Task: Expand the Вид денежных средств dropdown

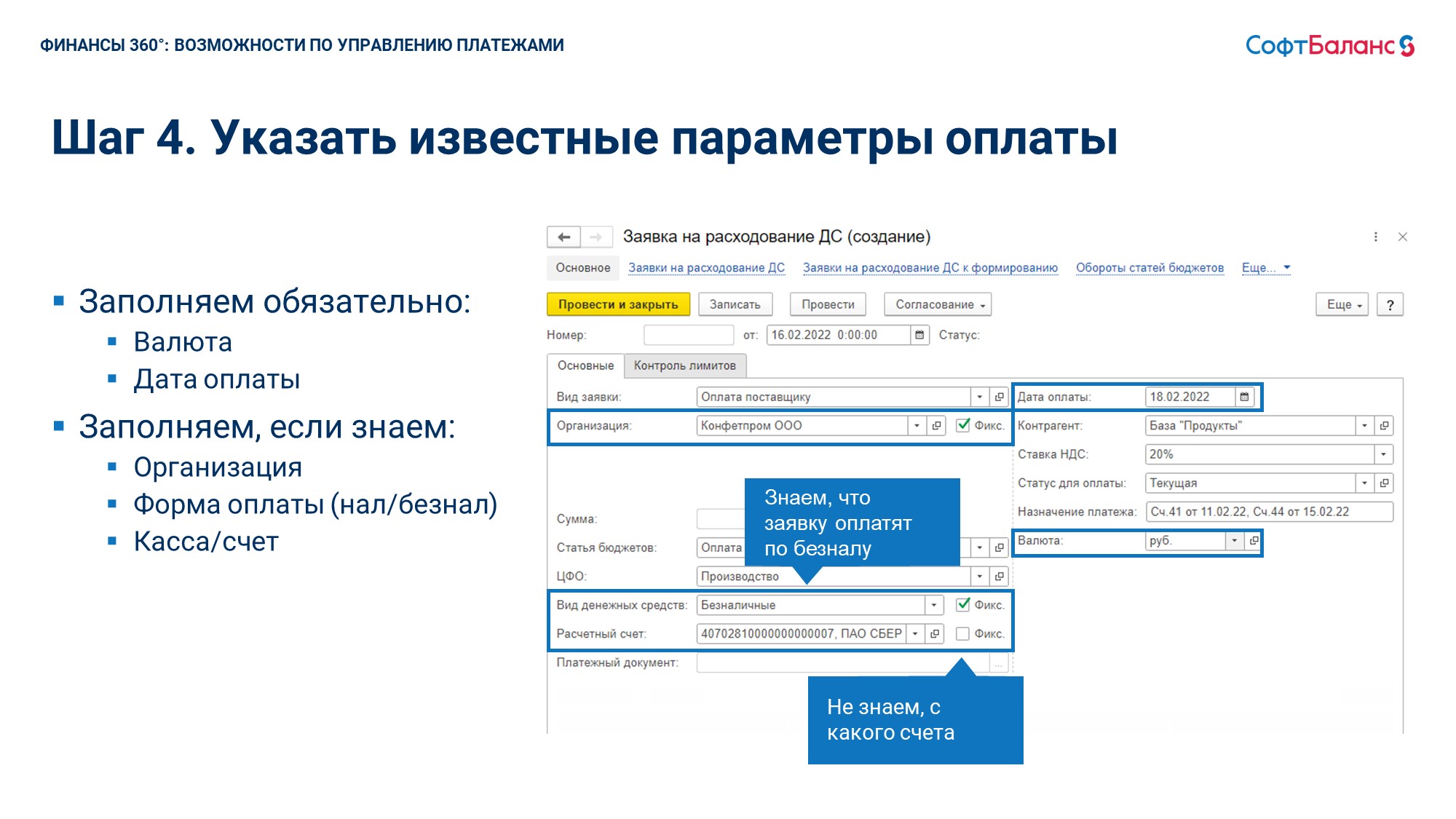Action: pyautogui.click(x=934, y=605)
